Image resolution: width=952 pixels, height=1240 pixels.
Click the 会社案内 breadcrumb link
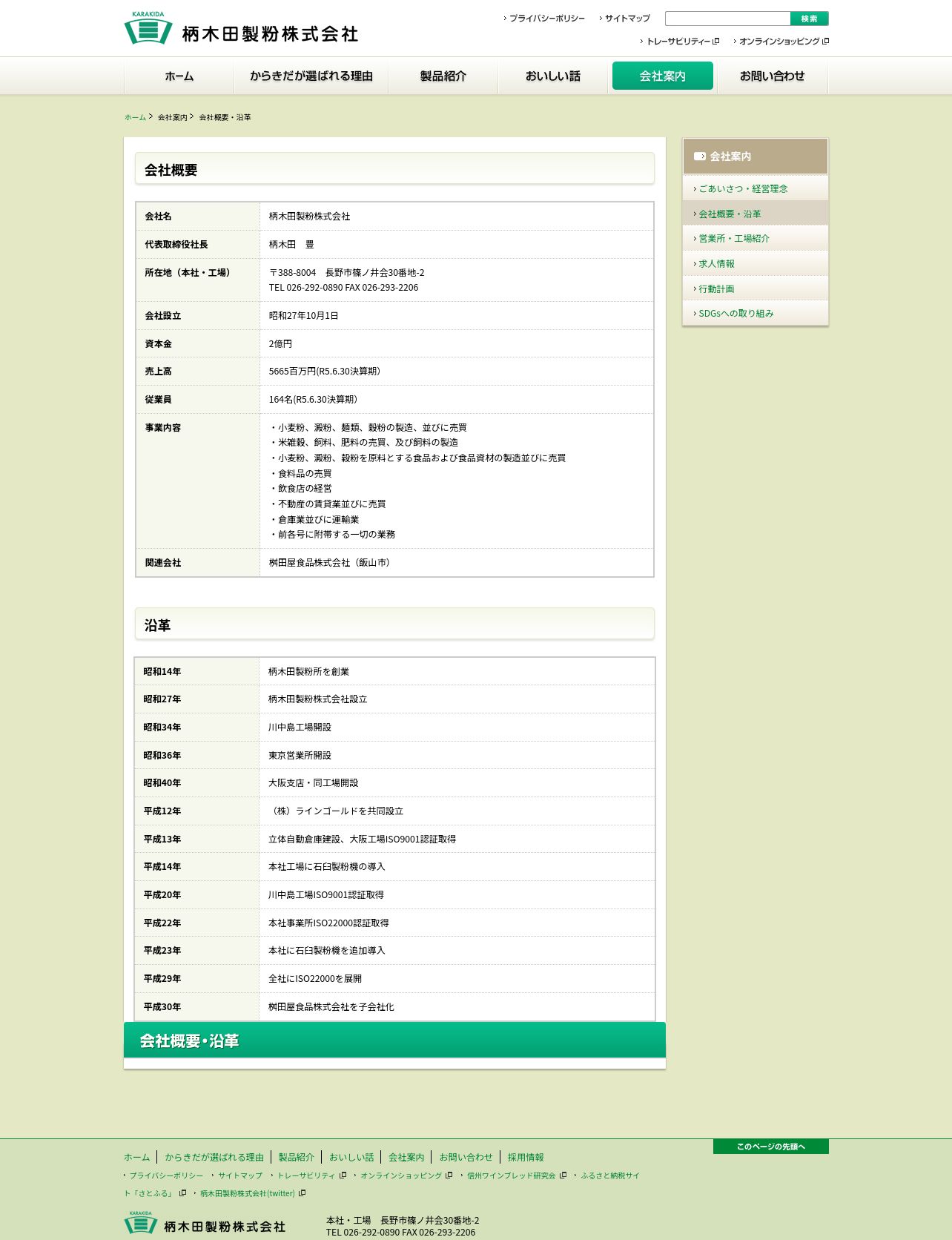[173, 117]
